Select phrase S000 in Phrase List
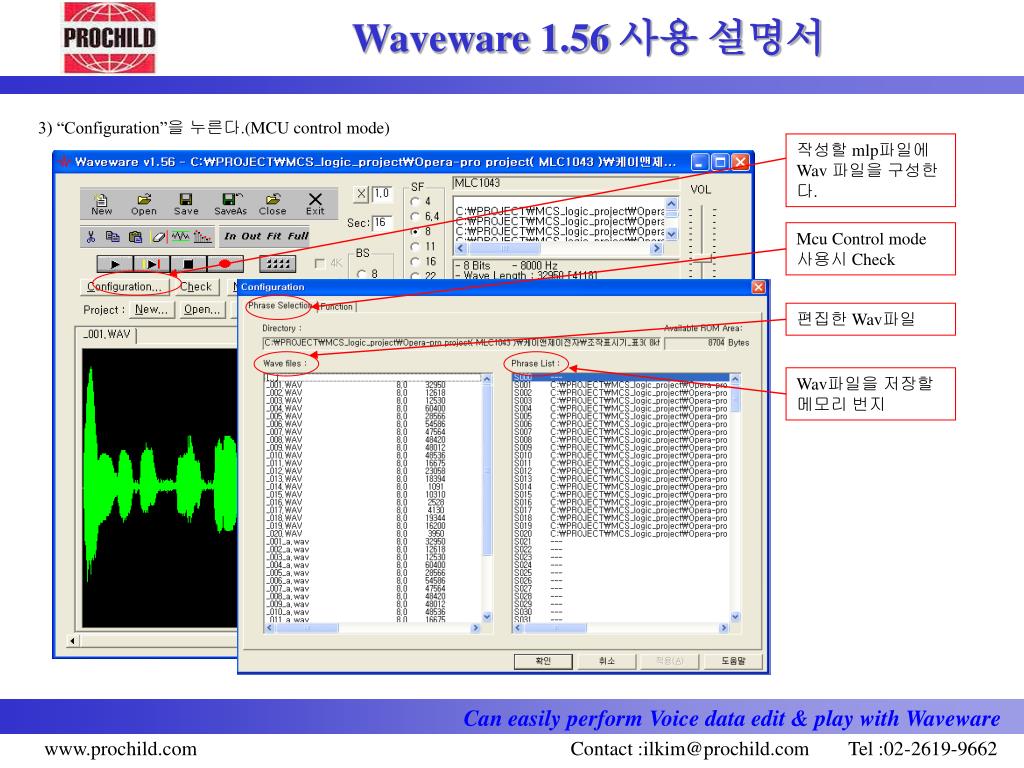The height and width of the screenshot is (768, 1024). [x=621, y=377]
